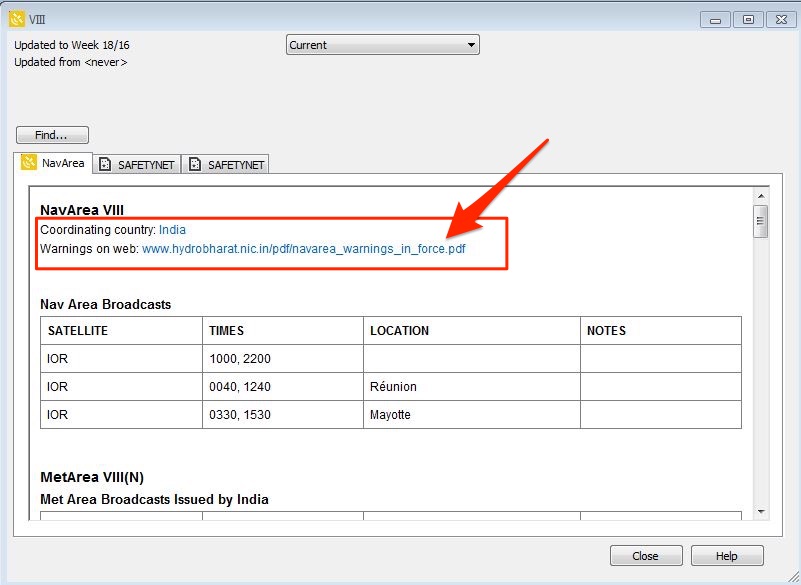Click the Nav Area Broadcasts heading
801x585 pixels.
[106, 305]
